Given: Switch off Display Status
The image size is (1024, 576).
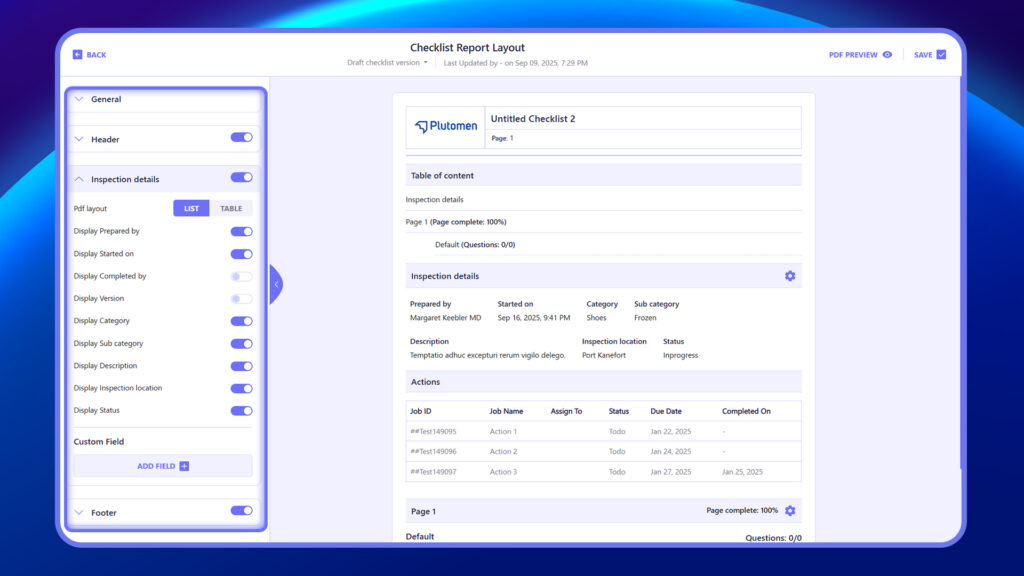Looking at the screenshot, I should [241, 411].
